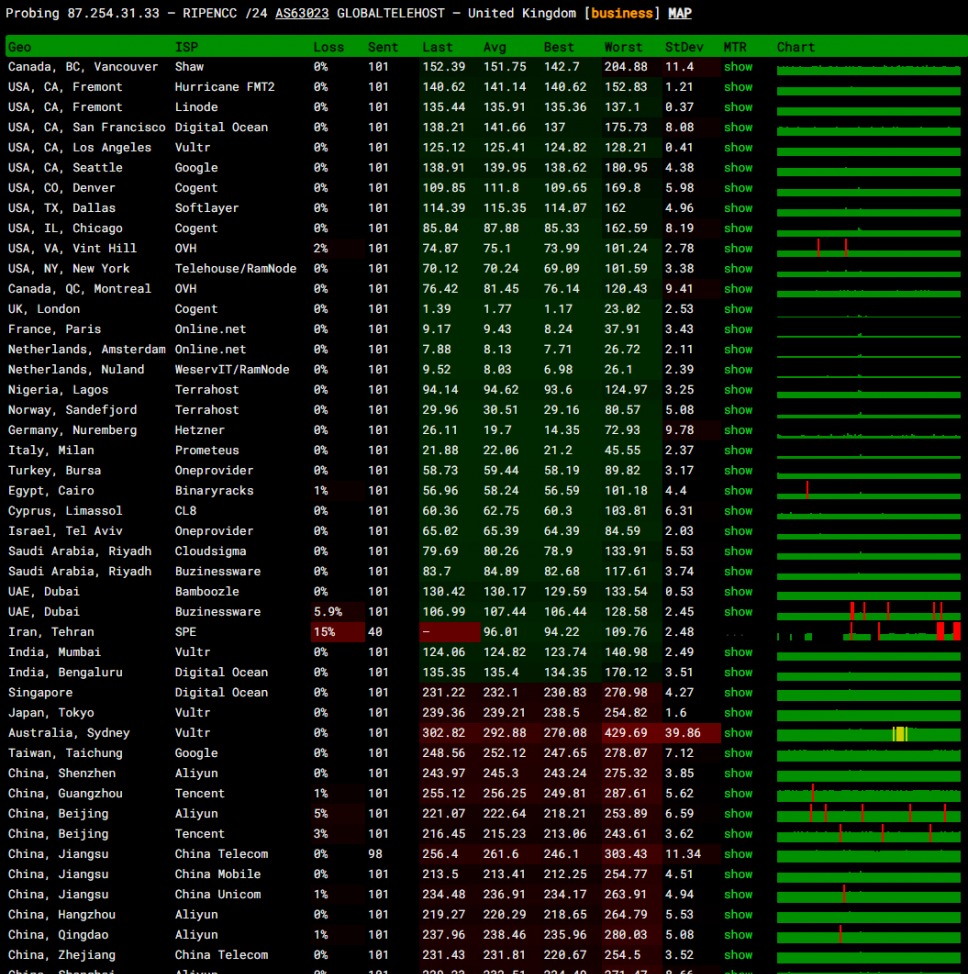Show MTR for Jiangsu China Mobile row
The height and width of the screenshot is (974, 968).
(738, 874)
